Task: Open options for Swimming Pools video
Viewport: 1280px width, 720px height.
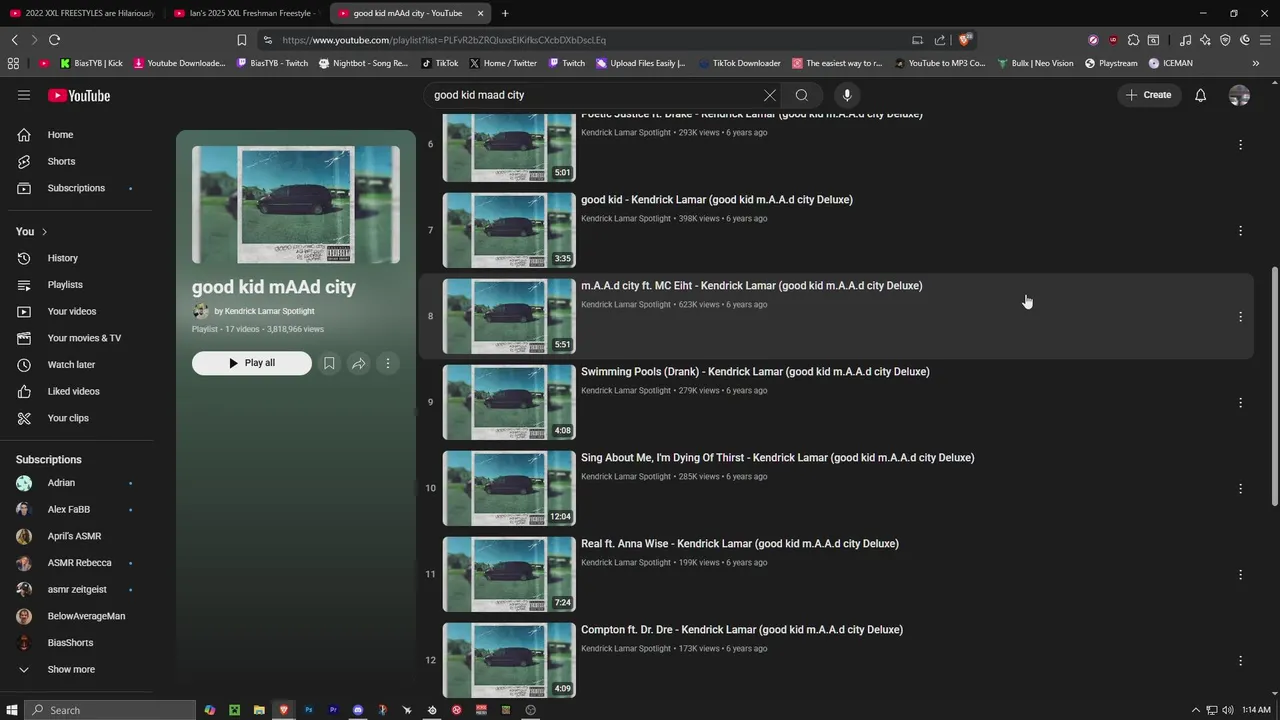Action: (x=1240, y=402)
